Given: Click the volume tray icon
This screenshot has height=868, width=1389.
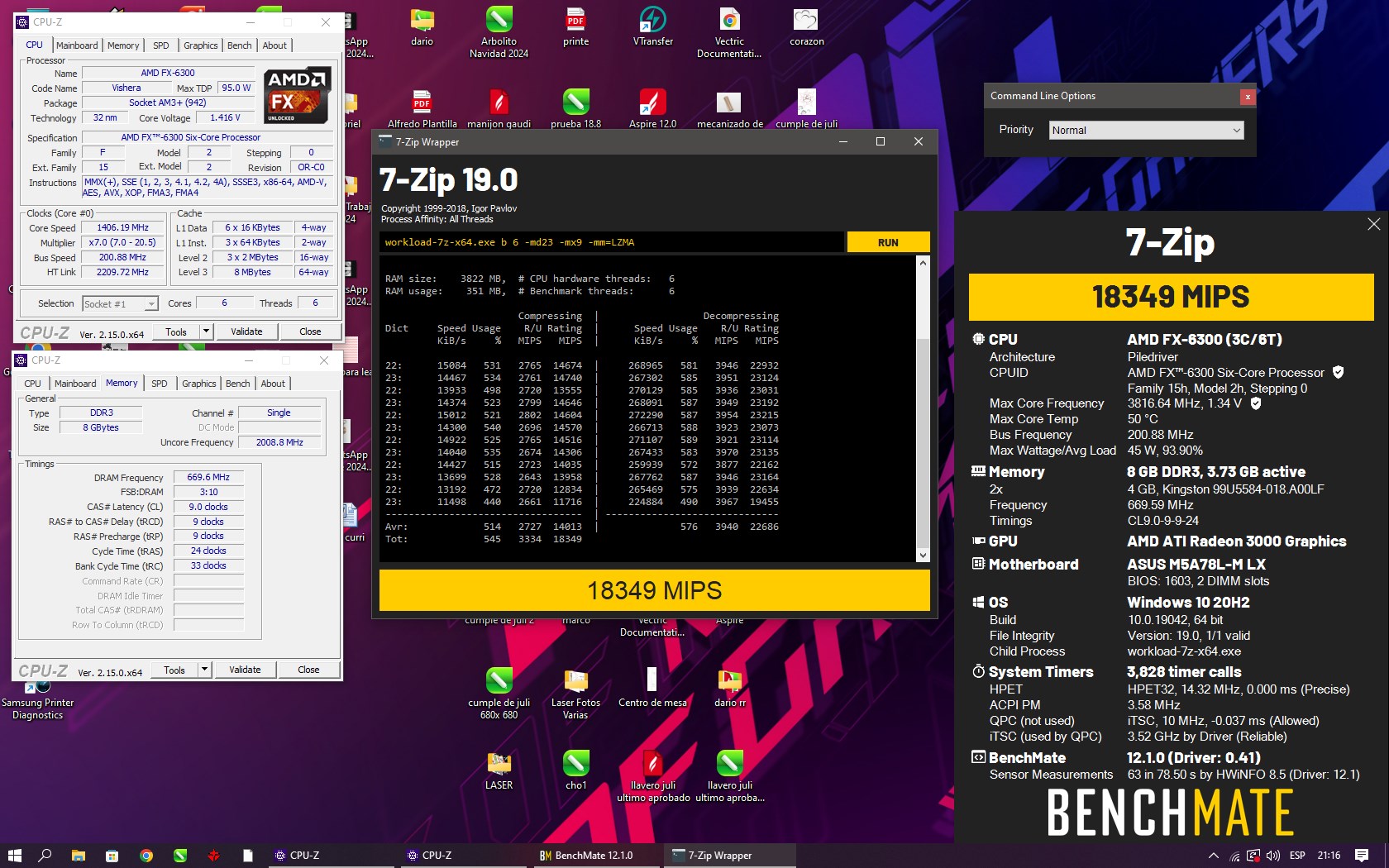Looking at the screenshot, I should [1272, 856].
